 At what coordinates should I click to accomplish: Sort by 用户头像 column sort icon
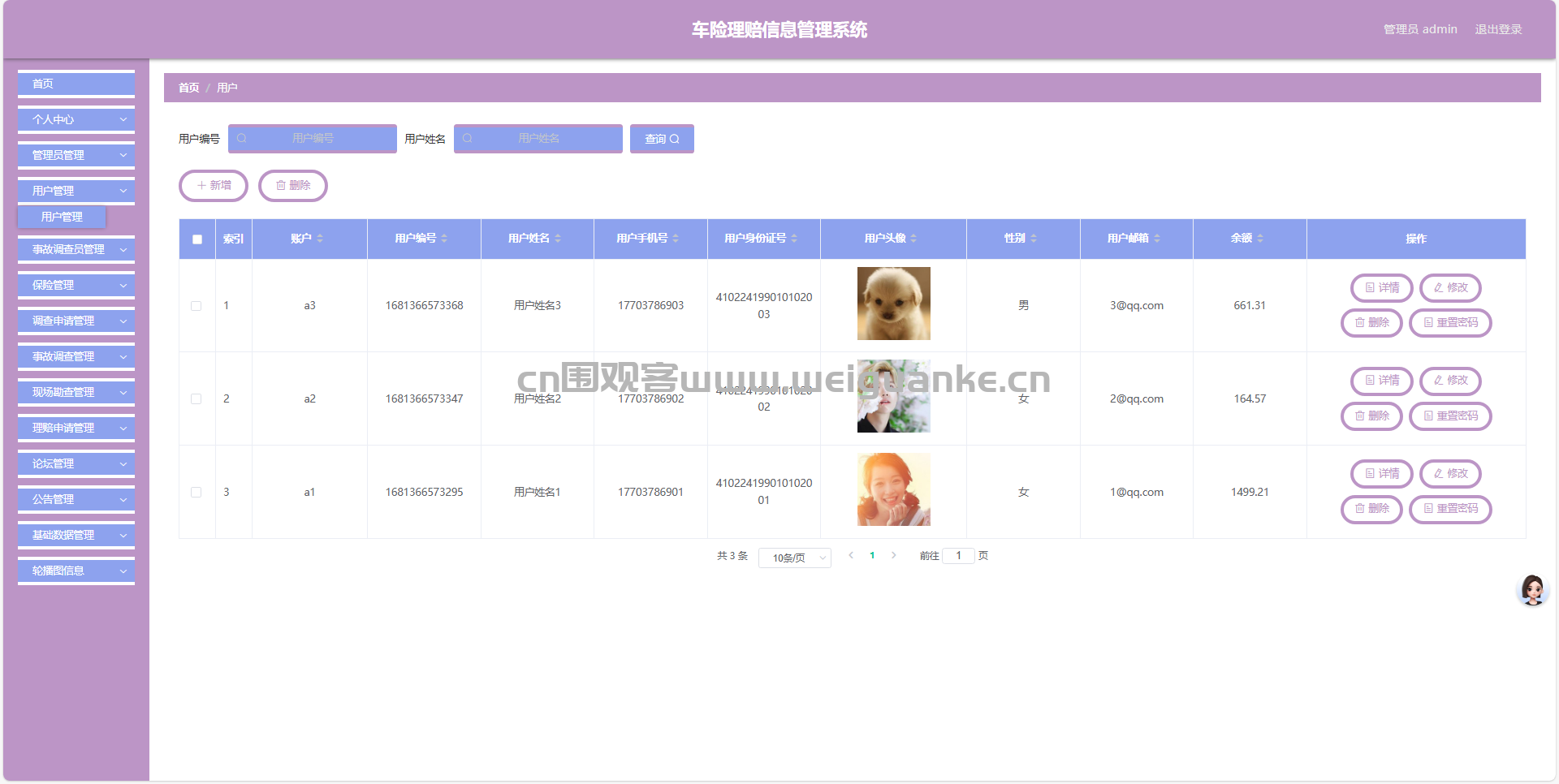click(x=913, y=239)
